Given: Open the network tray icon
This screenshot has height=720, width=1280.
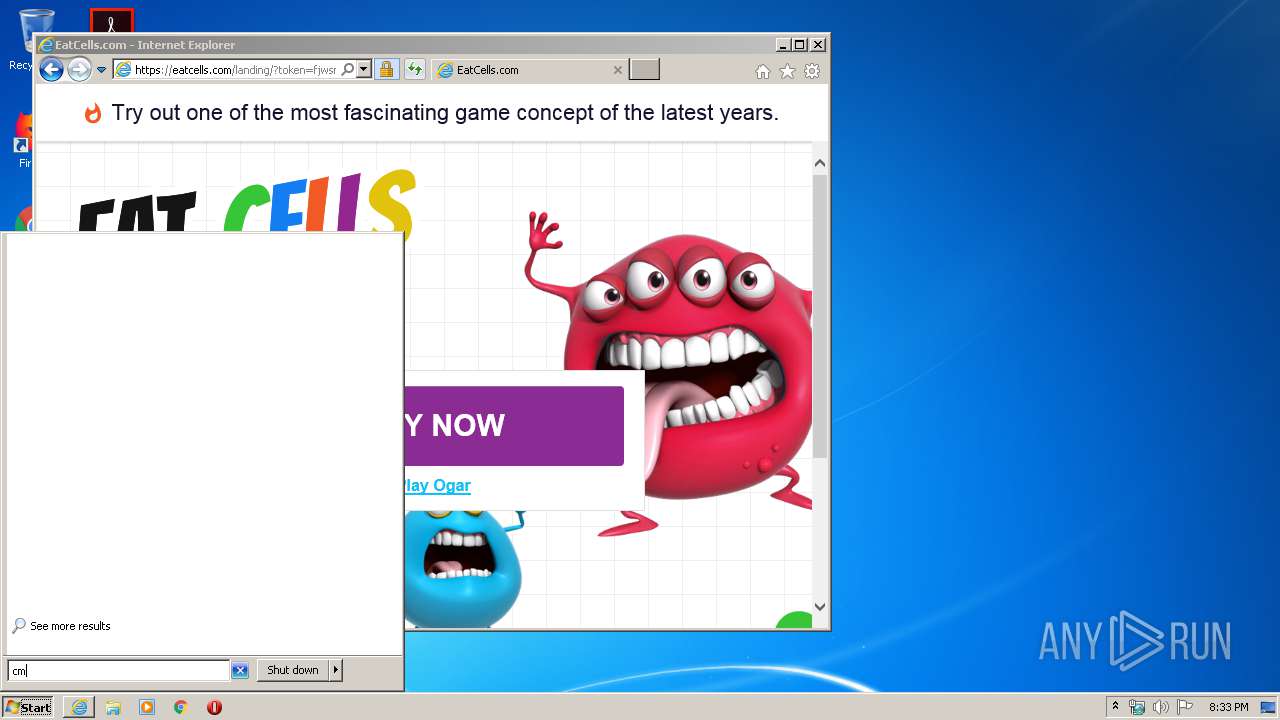Looking at the screenshot, I should click(x=1137, y=707).
